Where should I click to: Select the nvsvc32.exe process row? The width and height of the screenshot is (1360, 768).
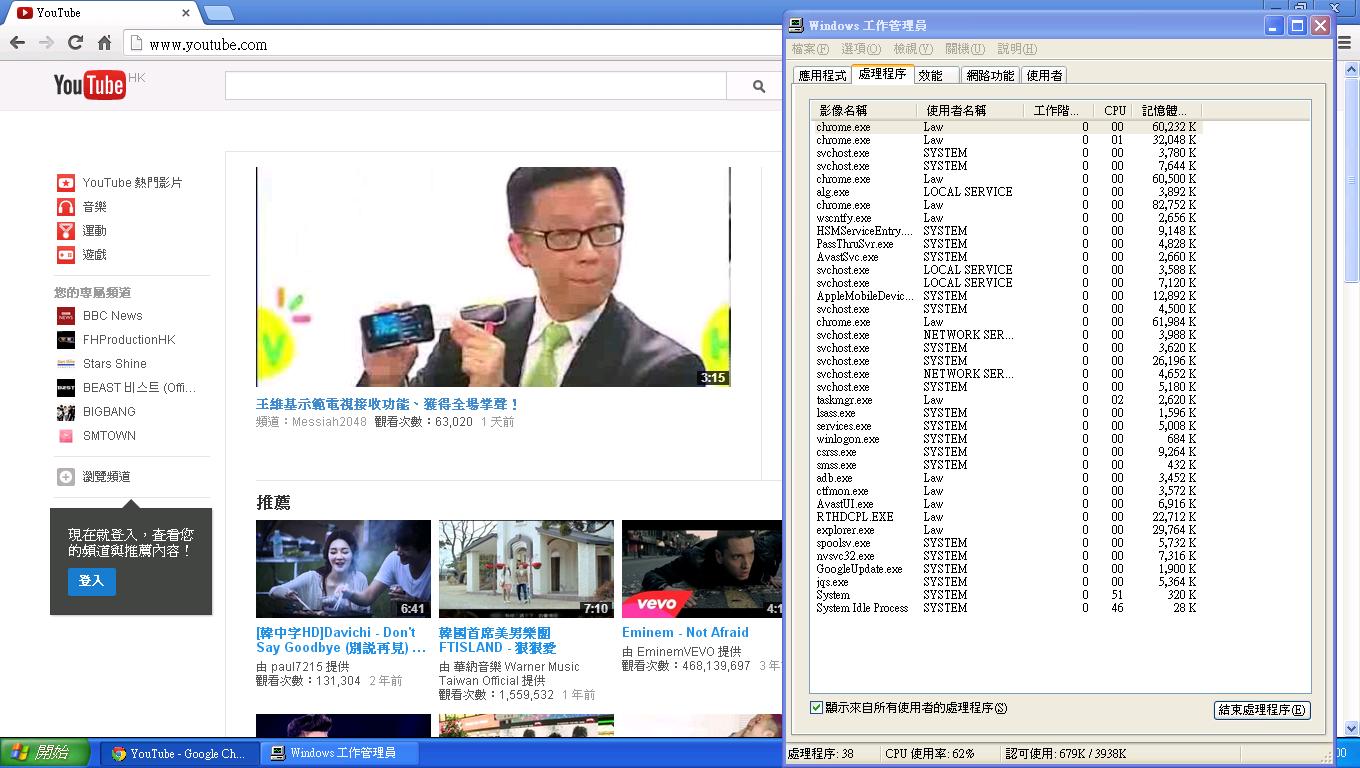pos(1005,556)
